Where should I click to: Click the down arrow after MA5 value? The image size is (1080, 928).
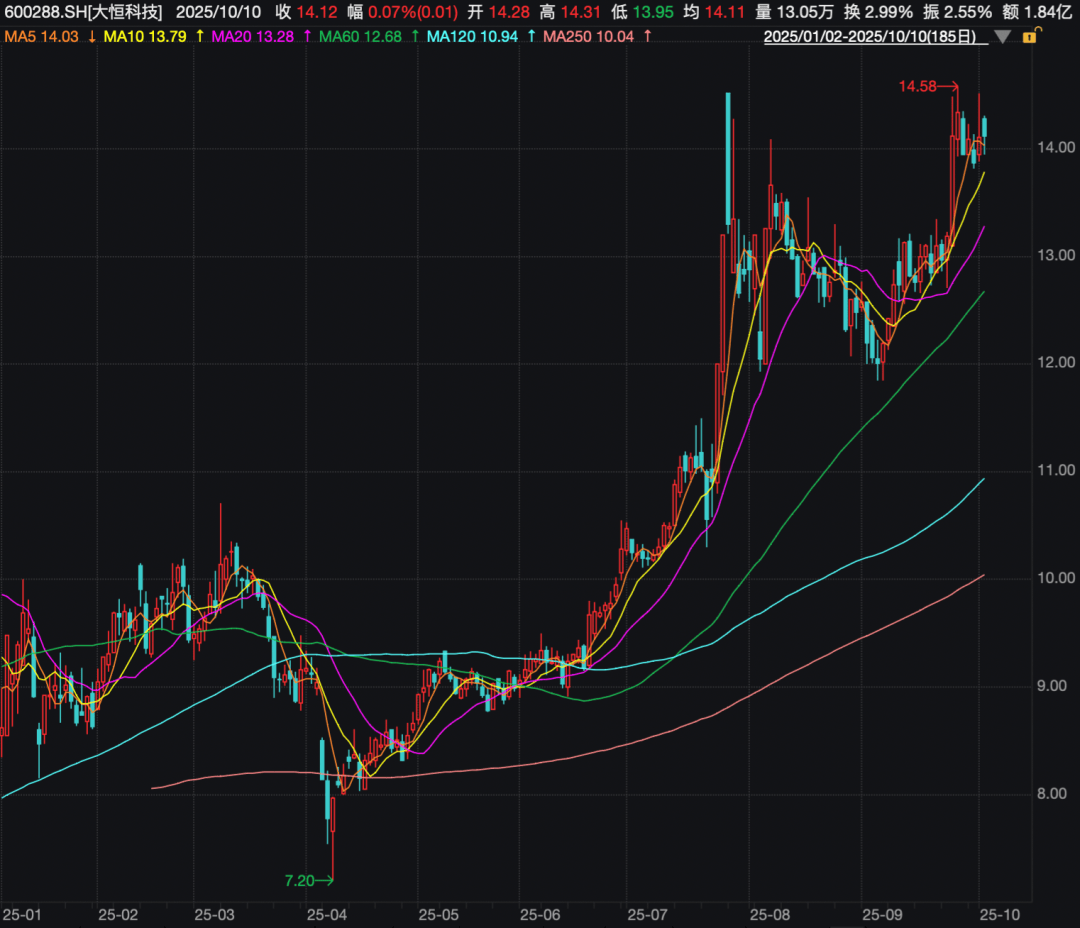[x=92, y=37]
